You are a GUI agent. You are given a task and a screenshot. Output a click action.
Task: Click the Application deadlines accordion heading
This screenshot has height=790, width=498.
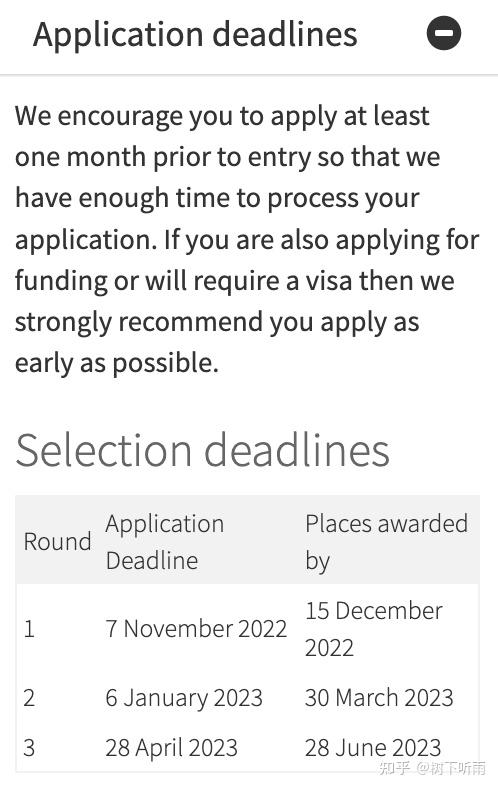click(196, 34)
